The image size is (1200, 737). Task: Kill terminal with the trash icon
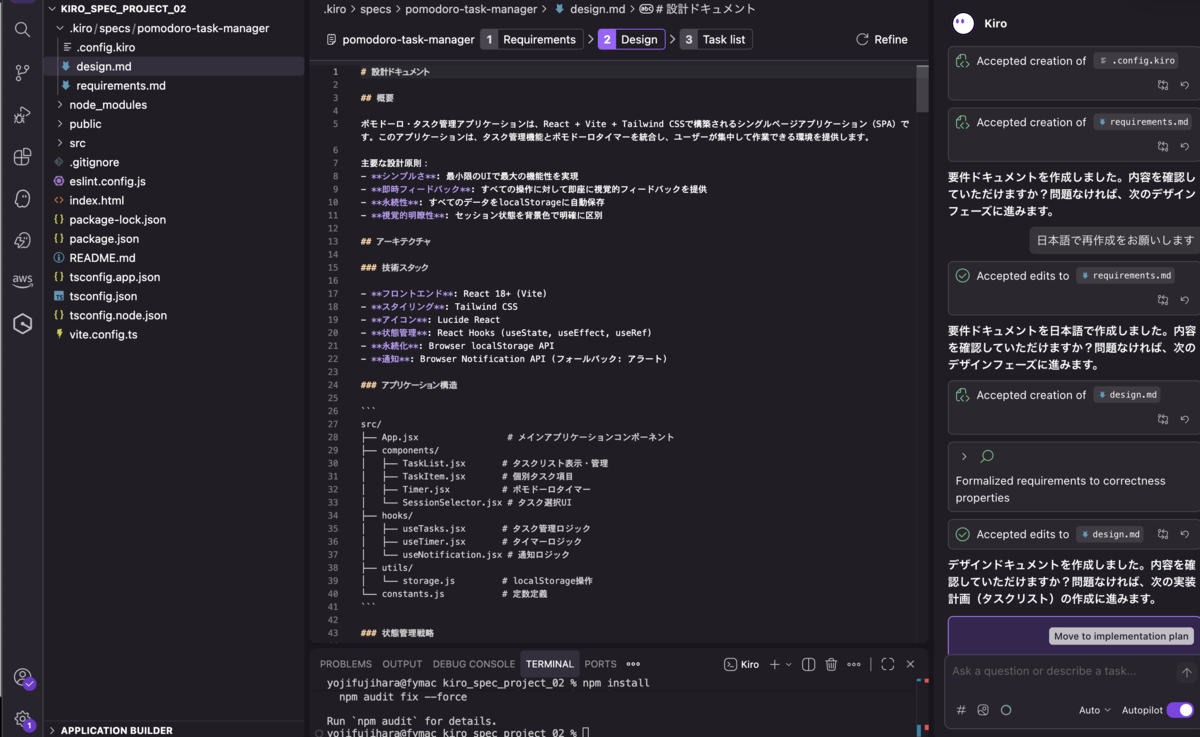pyautogui.click(x=831, y=664)
